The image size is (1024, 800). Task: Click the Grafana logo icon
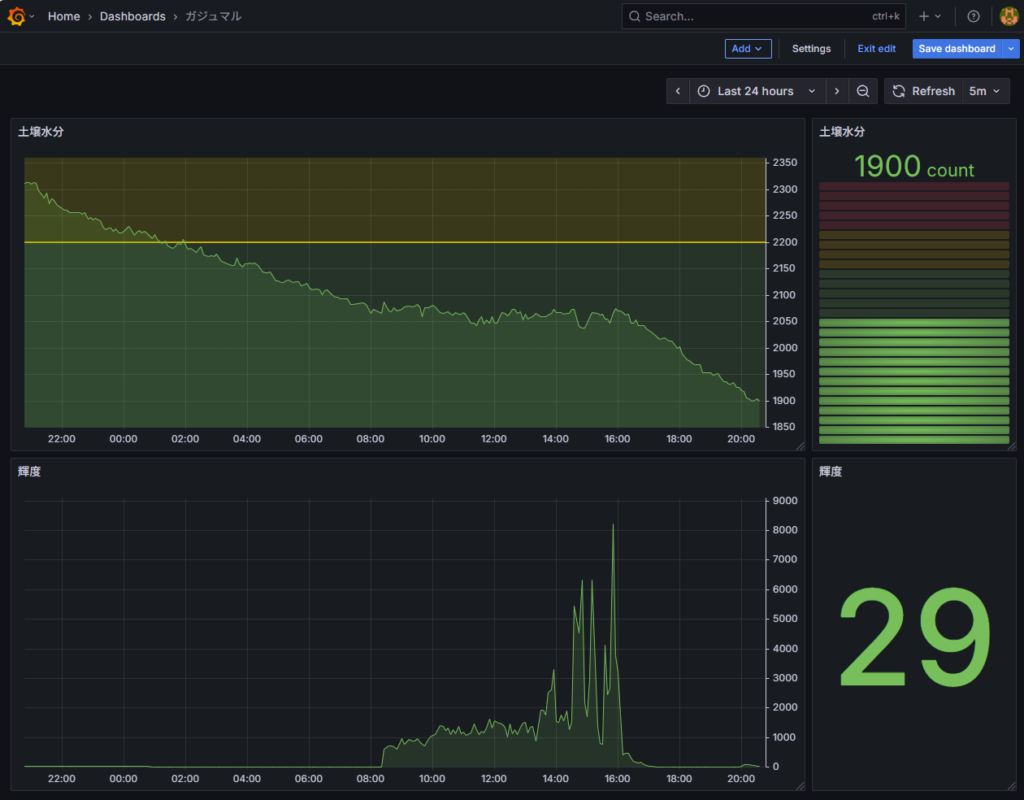click(16, 16)
